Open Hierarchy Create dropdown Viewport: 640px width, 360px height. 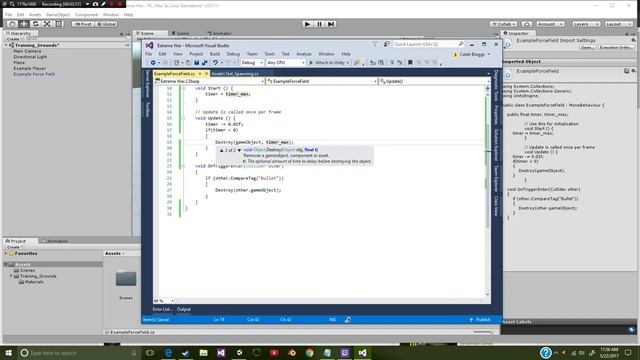[x=15, y=39]
